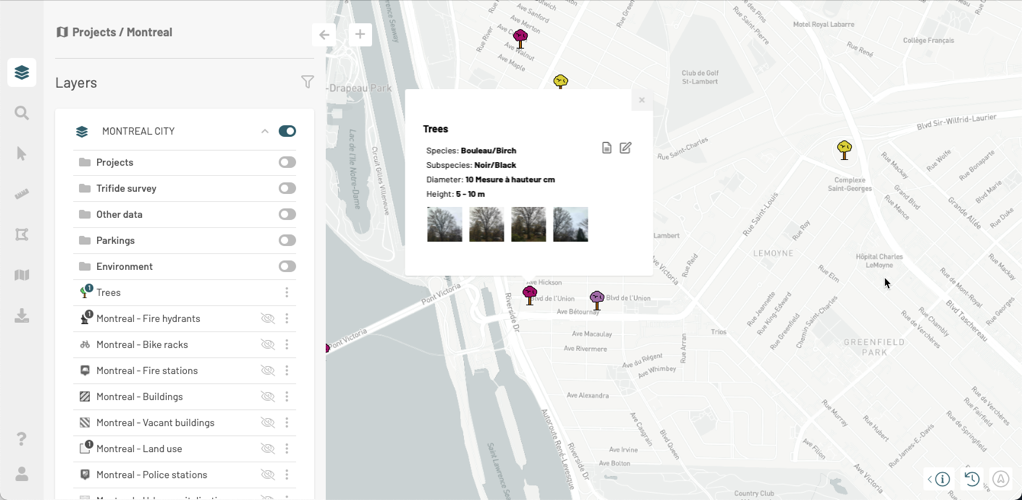Select the Trifide survey folder
Image resolution: width=1022 pixels, height=500 pixels.
(x=126, y=188)
